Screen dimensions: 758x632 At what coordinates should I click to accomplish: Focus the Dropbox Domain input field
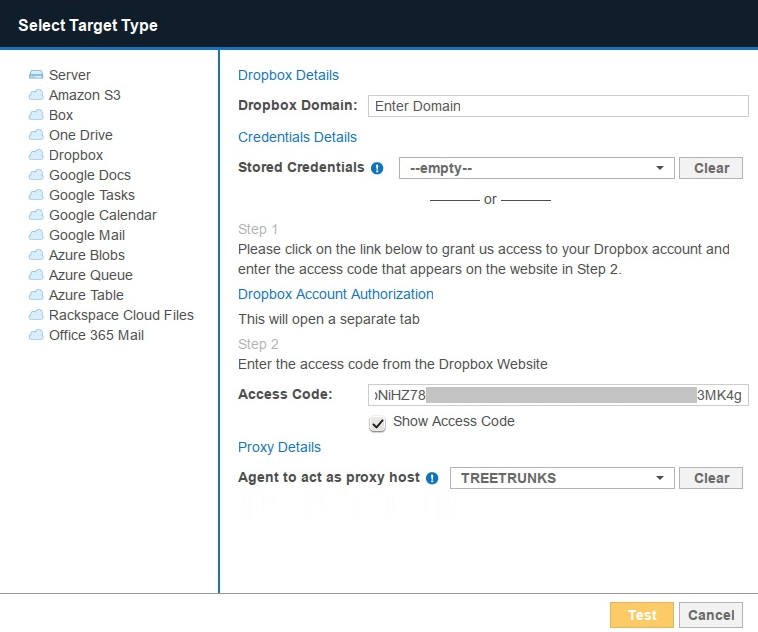(558, 106)
